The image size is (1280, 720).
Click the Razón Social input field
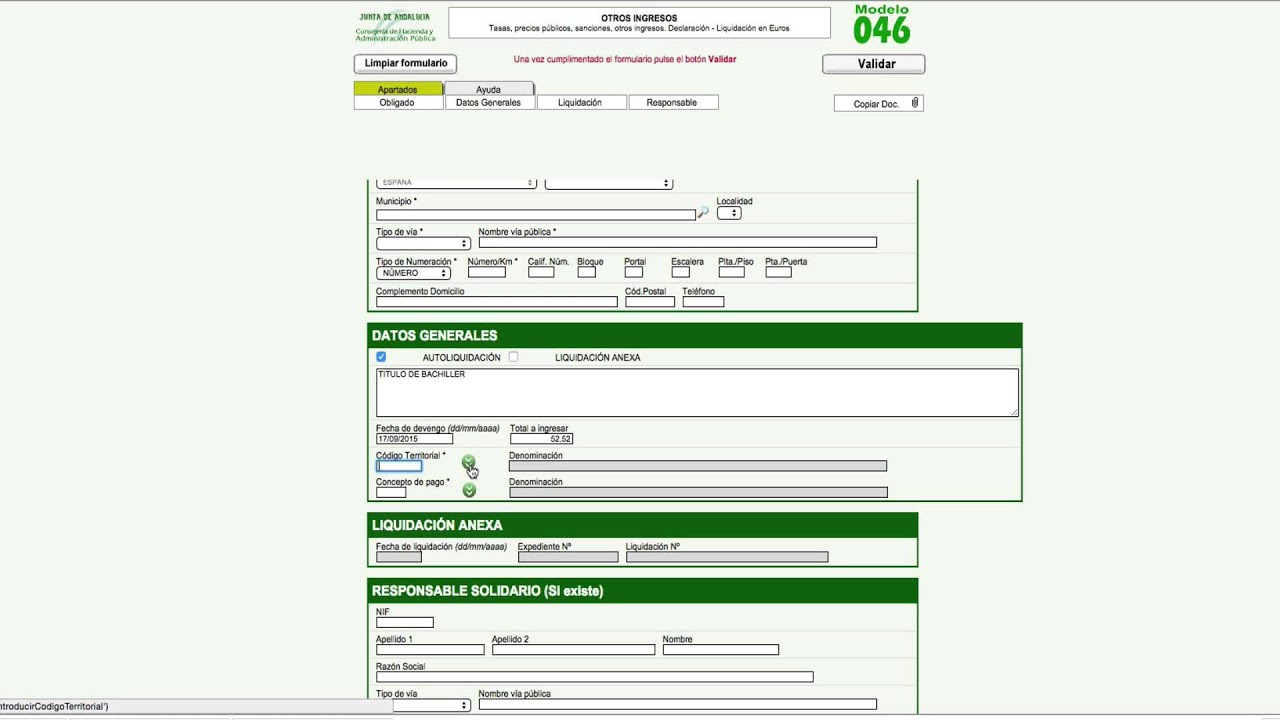(594, 677)
